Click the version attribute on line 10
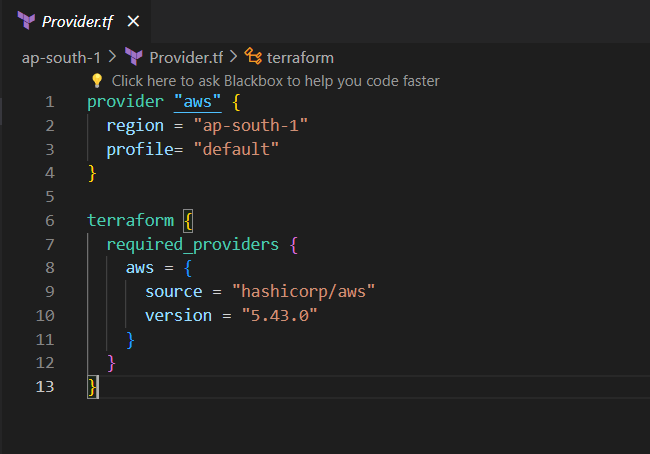The width and height of the screenshot is (650, 454). (x=179, y=316)
